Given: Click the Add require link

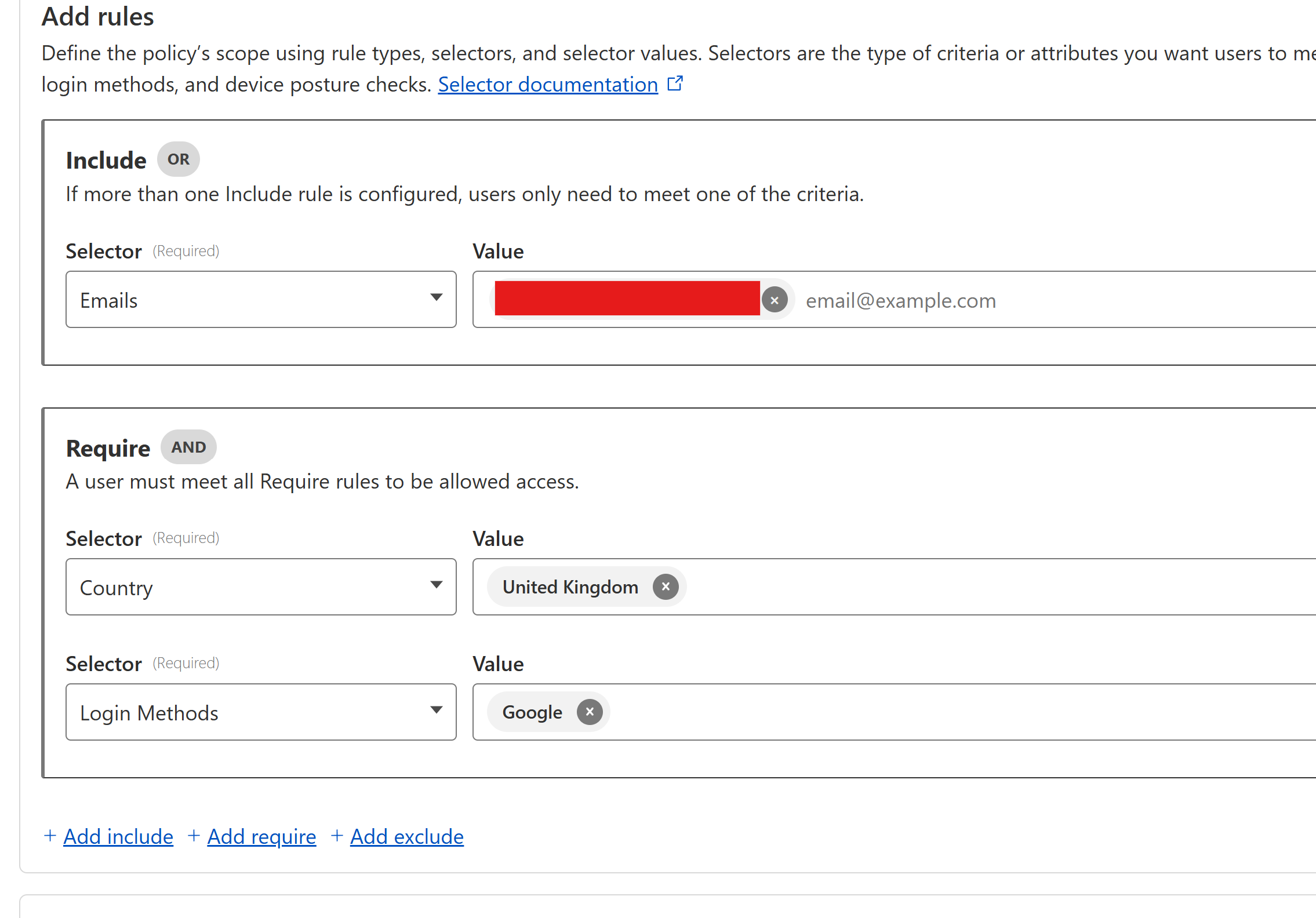Looking at the screenshot, I should [x=261, y=837].
